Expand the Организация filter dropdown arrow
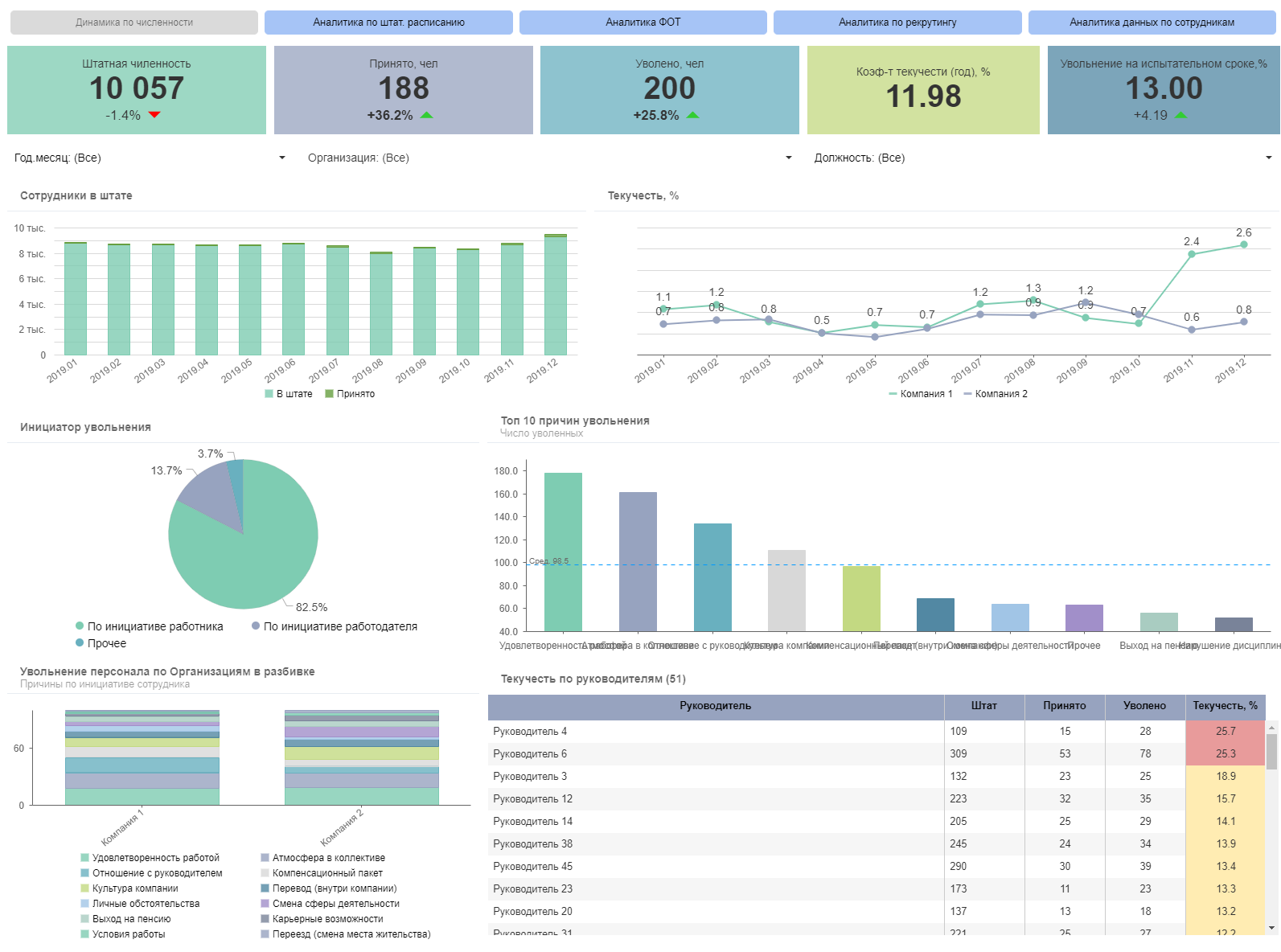 tap(789, 158)
